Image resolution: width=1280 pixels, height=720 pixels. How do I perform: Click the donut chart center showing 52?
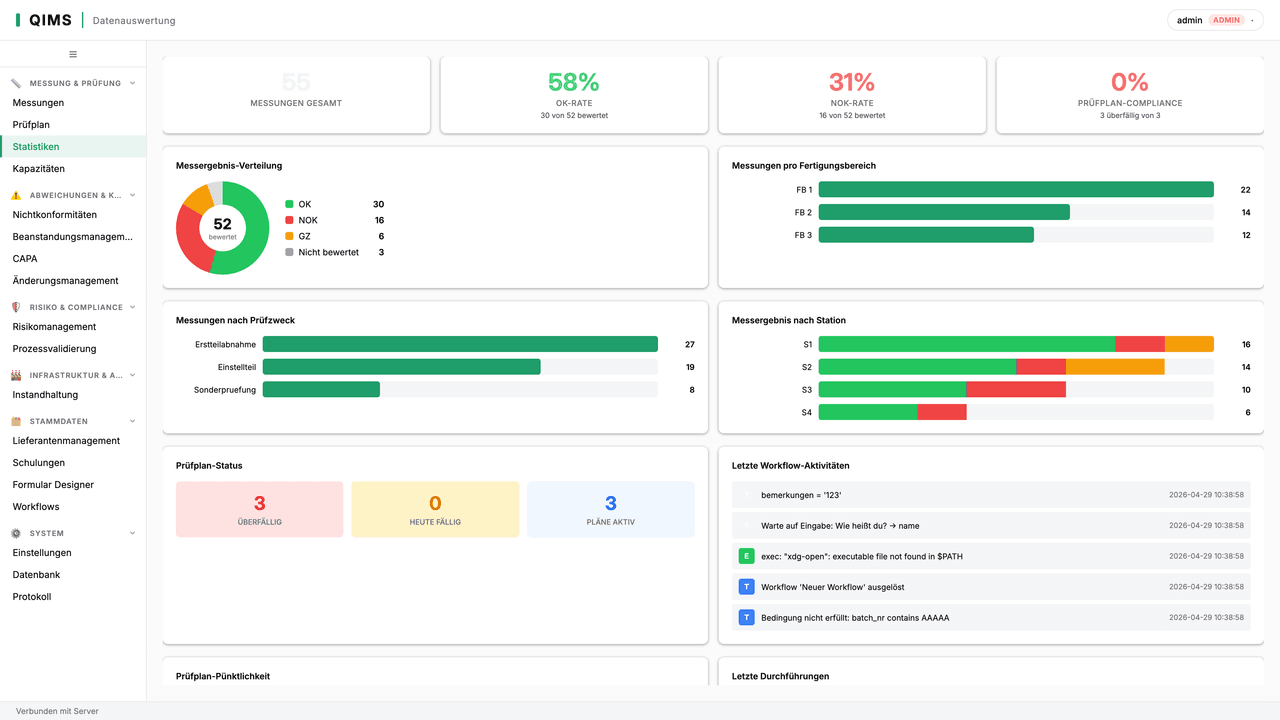pos(222,228)
